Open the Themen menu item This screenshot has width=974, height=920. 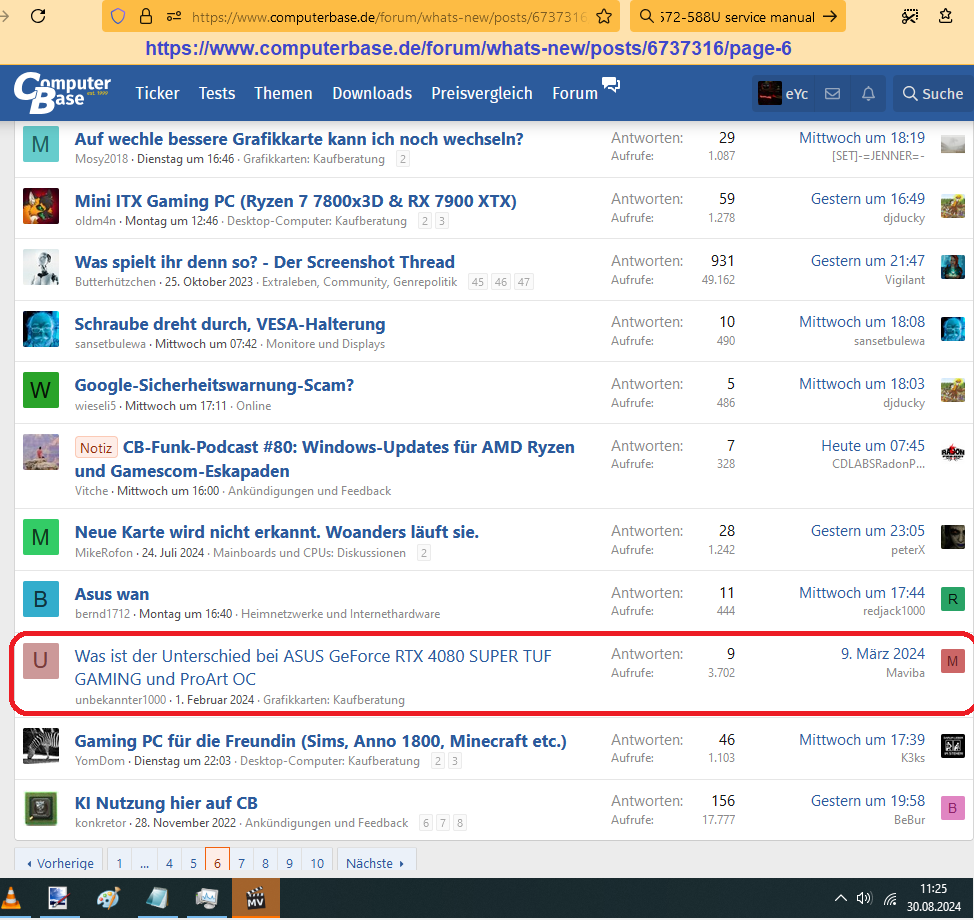[x=283, y=93]
